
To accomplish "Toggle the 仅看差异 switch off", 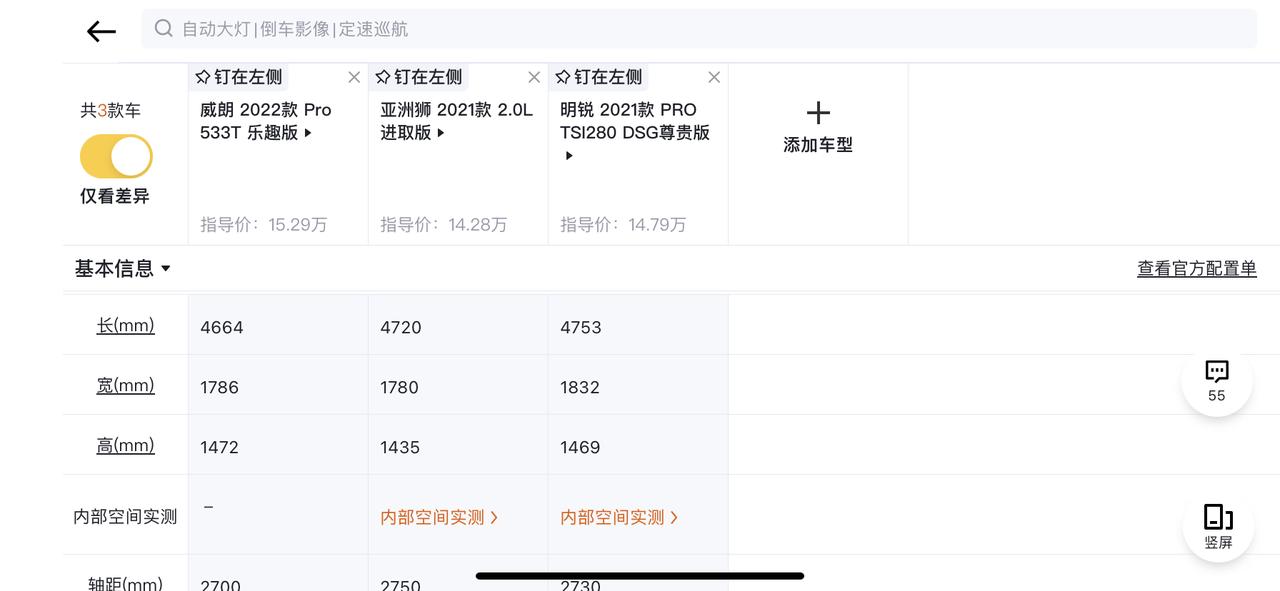I will (x=116, y=157).
